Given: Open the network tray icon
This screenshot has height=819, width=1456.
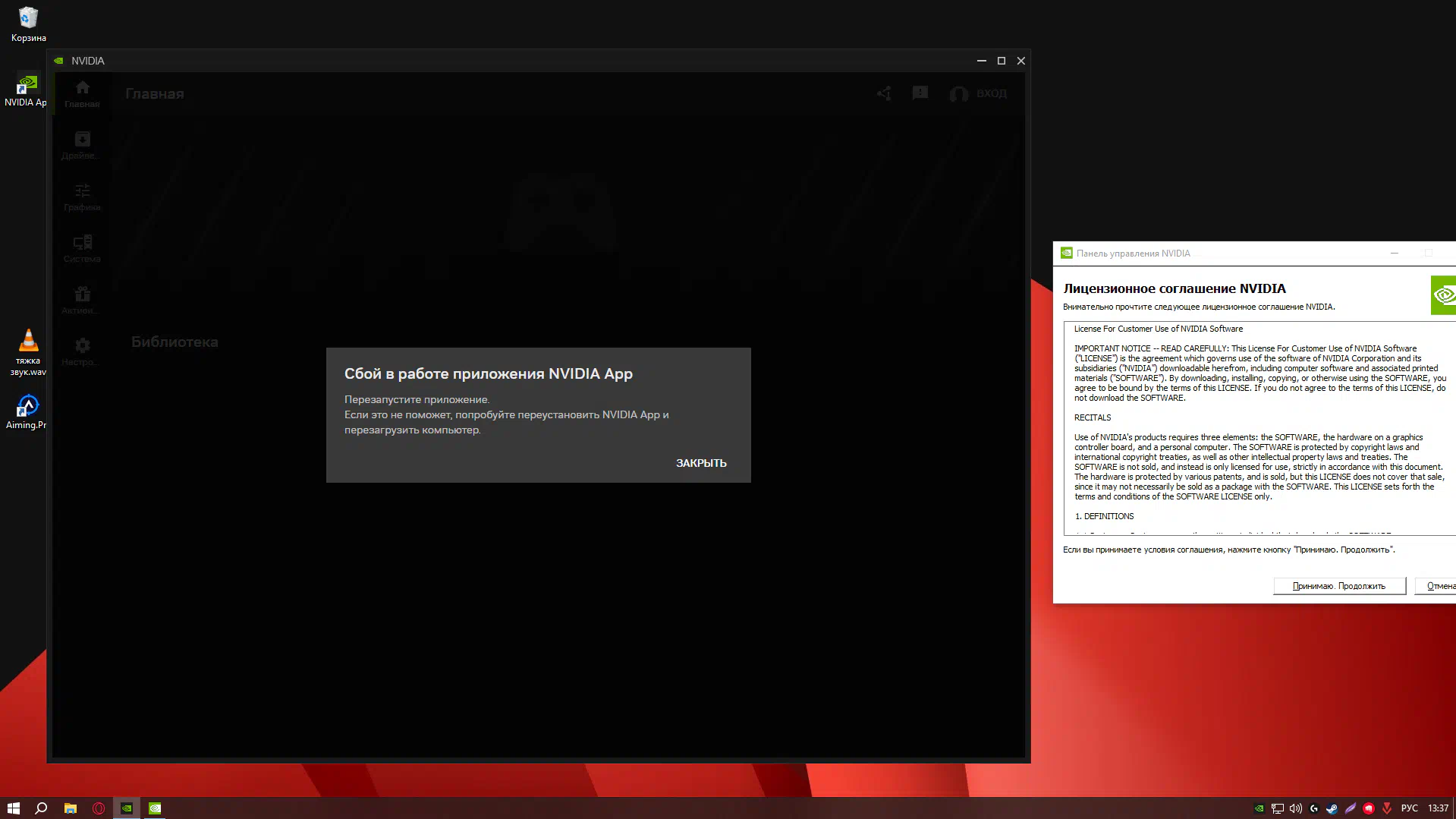Looking at the screenshot, I should click(x=1278, y=808).
